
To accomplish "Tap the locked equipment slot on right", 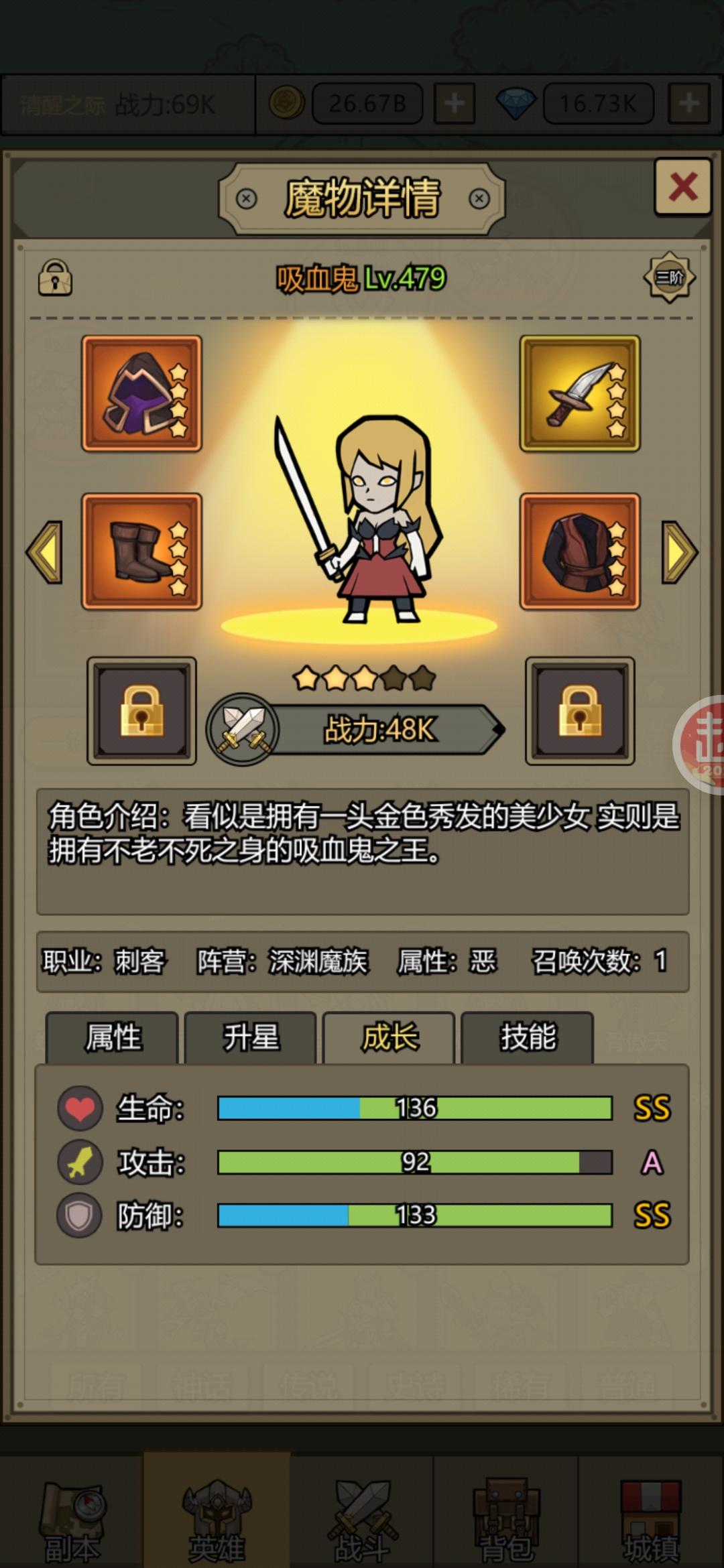I will pyautogui.click(x=580, y=711).
